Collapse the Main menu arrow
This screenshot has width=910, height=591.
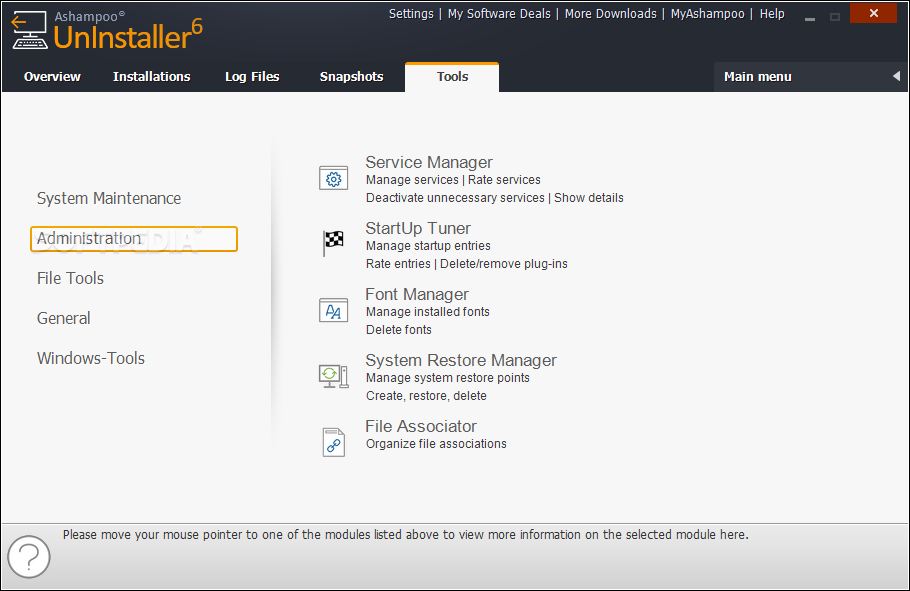(896, 76)
